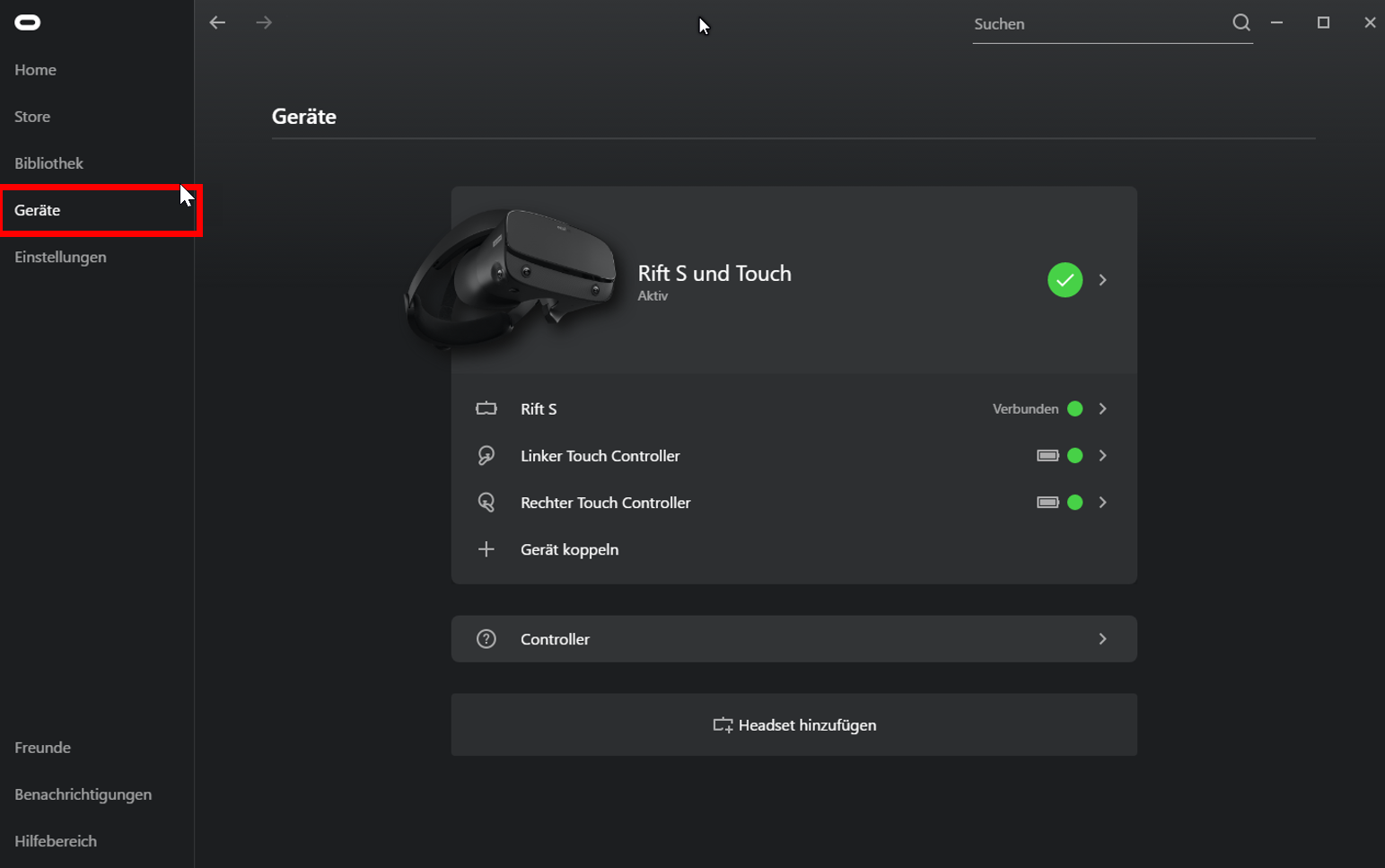
Task: Select the Rift S device label
Action: pyautogui.click(x=539, y=408)
